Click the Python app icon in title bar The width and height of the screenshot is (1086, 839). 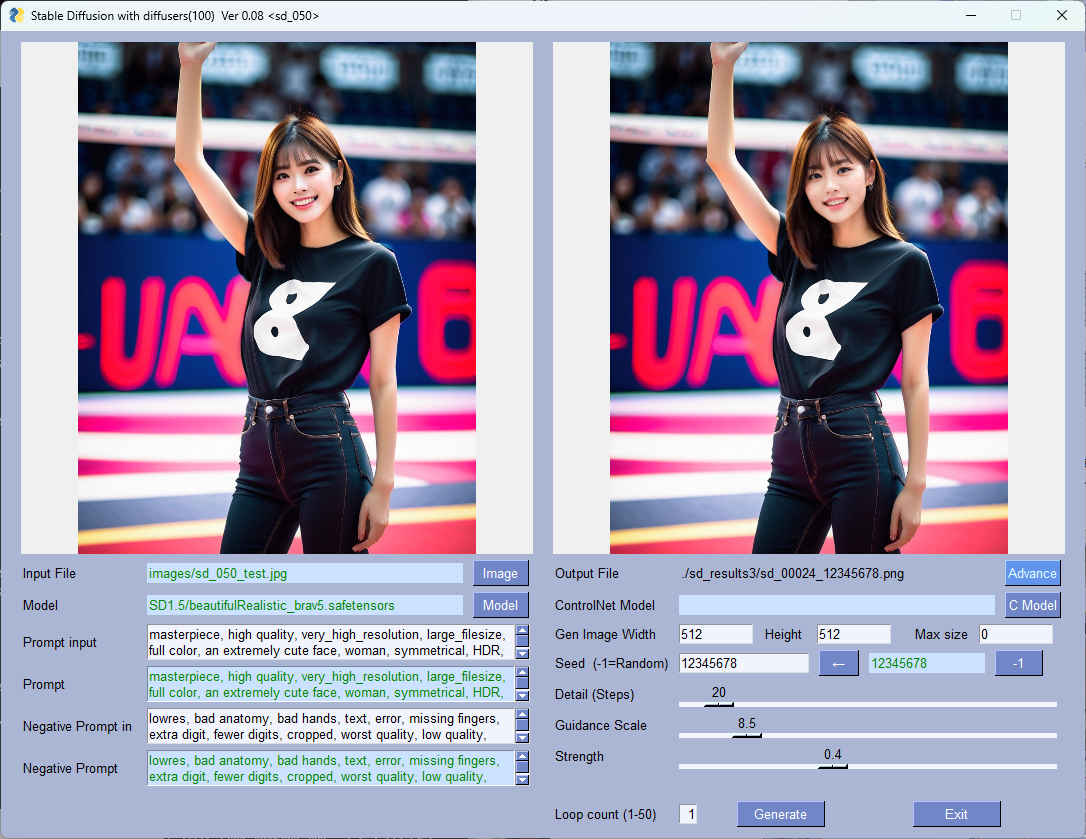(x=16, y=15)
